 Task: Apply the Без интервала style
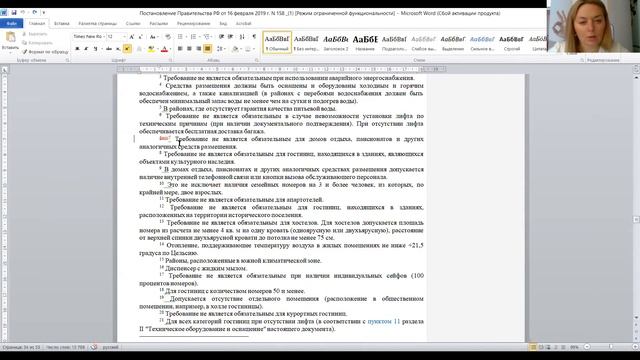pos(306,42)
